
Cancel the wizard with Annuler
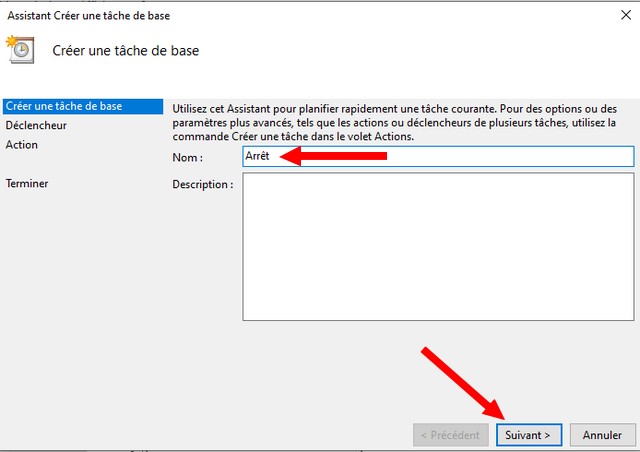coord(602,435)
